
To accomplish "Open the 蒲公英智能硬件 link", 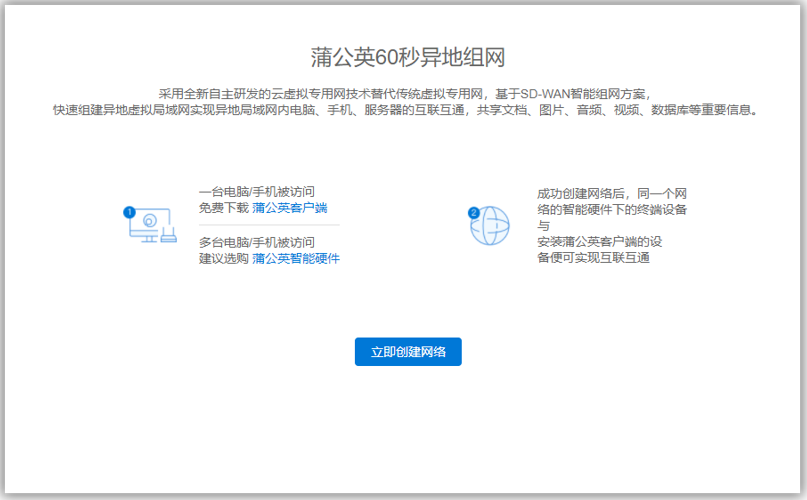I will click(296, 258).
